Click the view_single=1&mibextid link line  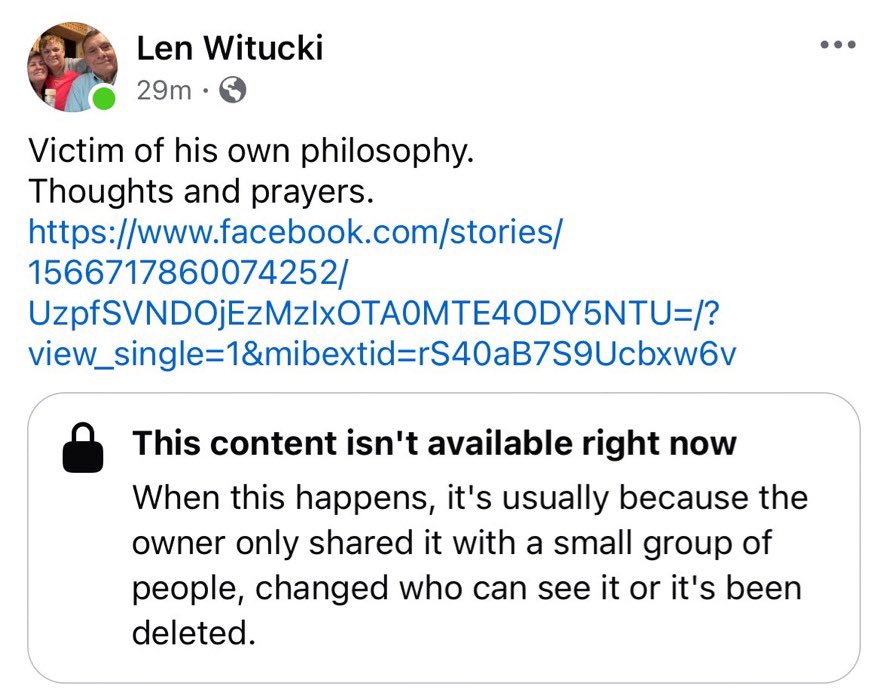pos(382,354)
